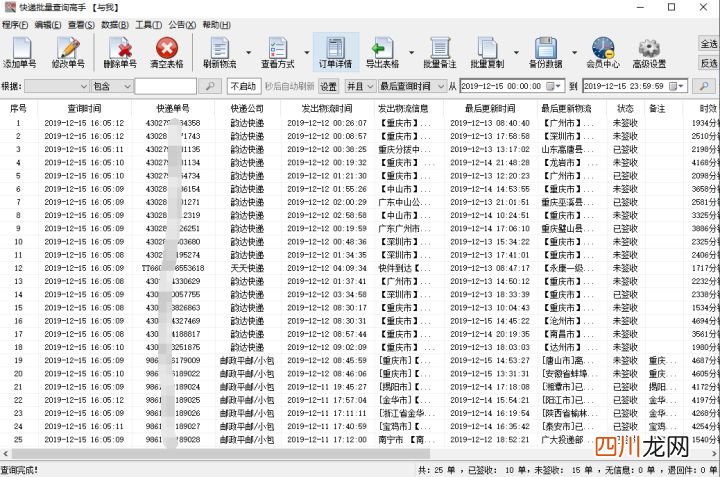Expand the 导出表格 dropdown arrow
The height and width of the screenshot is (477, 720).
[x=411, y=52]
